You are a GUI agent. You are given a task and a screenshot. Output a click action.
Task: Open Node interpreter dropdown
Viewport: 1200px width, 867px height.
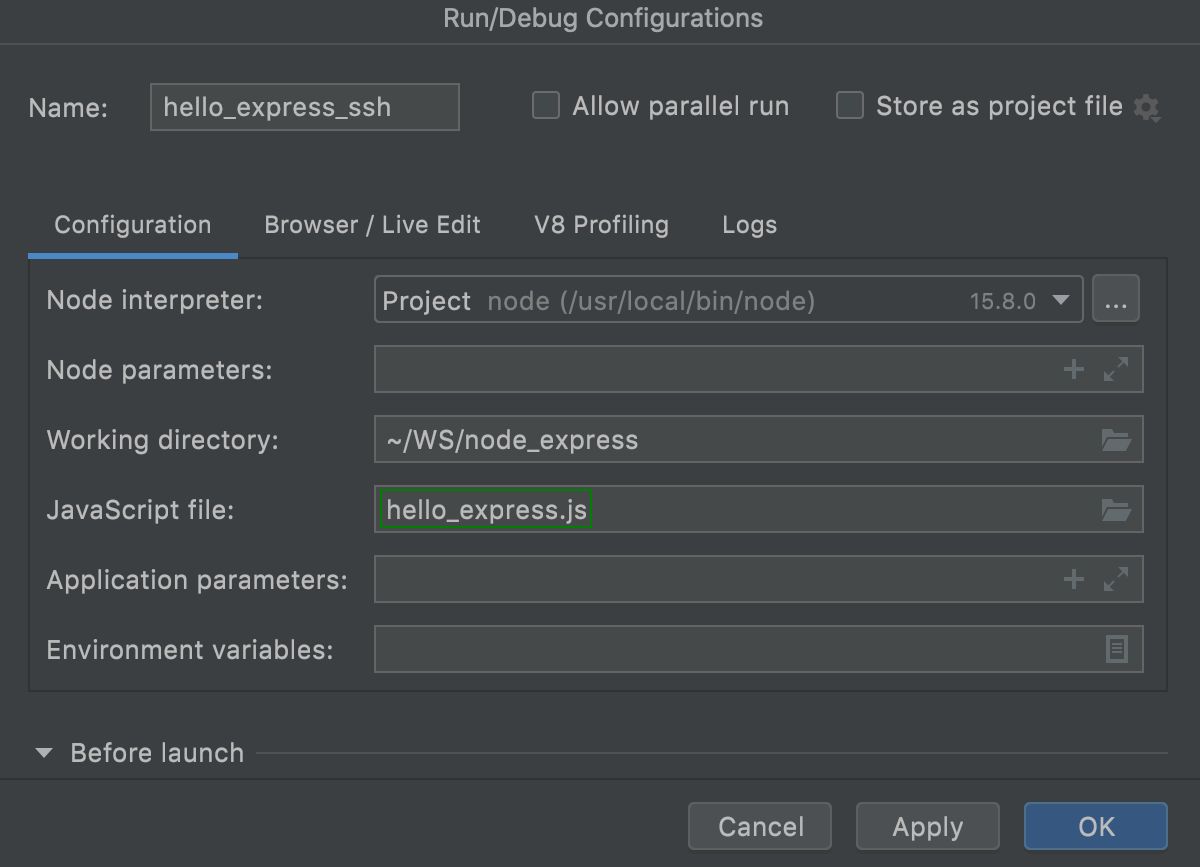click(1061, 300)
